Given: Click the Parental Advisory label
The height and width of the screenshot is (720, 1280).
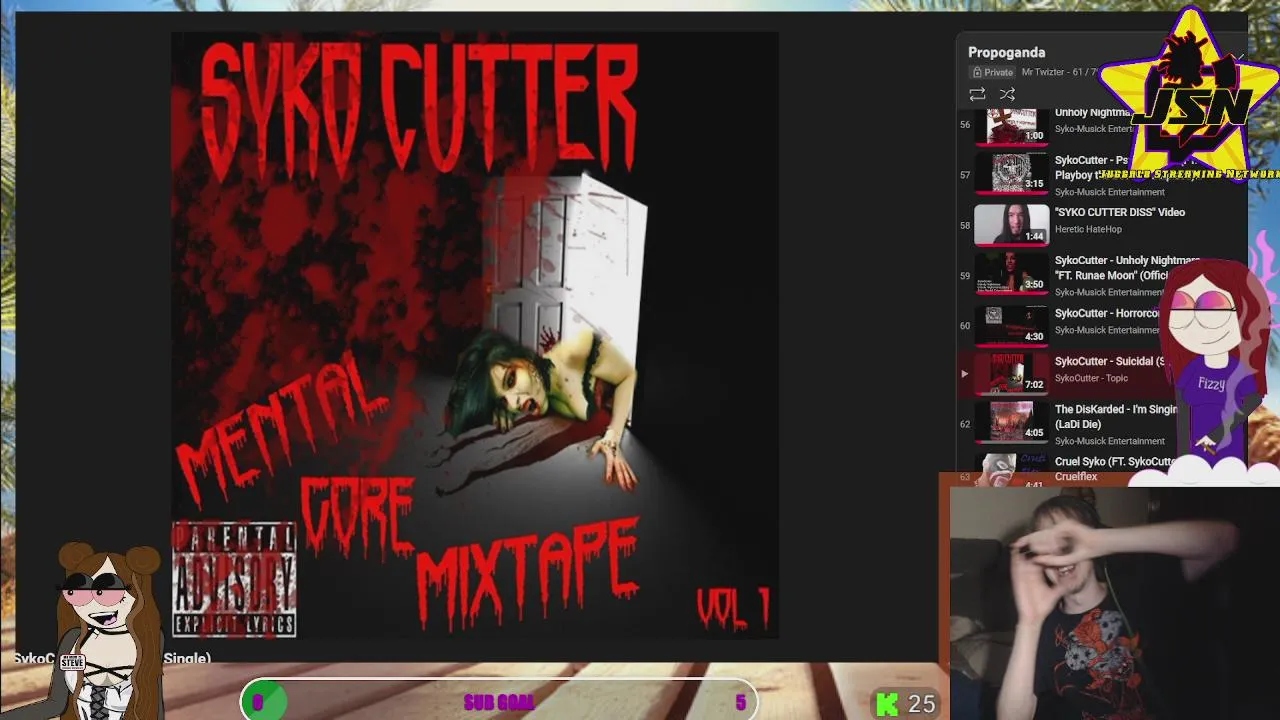Looking at the screenshot, I should (x=235, y=580).
